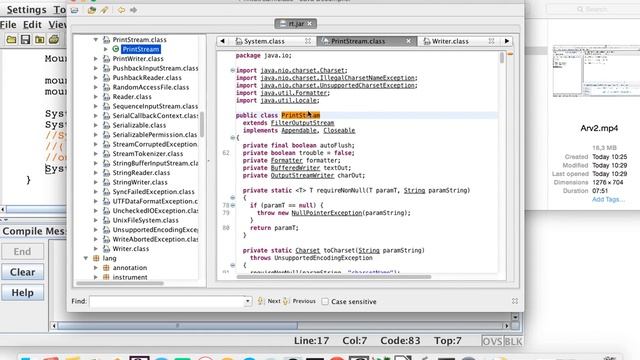Screen dimensions: 640x360
Task: Select the instrument package in the tree
Action: (x=130, y=277)
